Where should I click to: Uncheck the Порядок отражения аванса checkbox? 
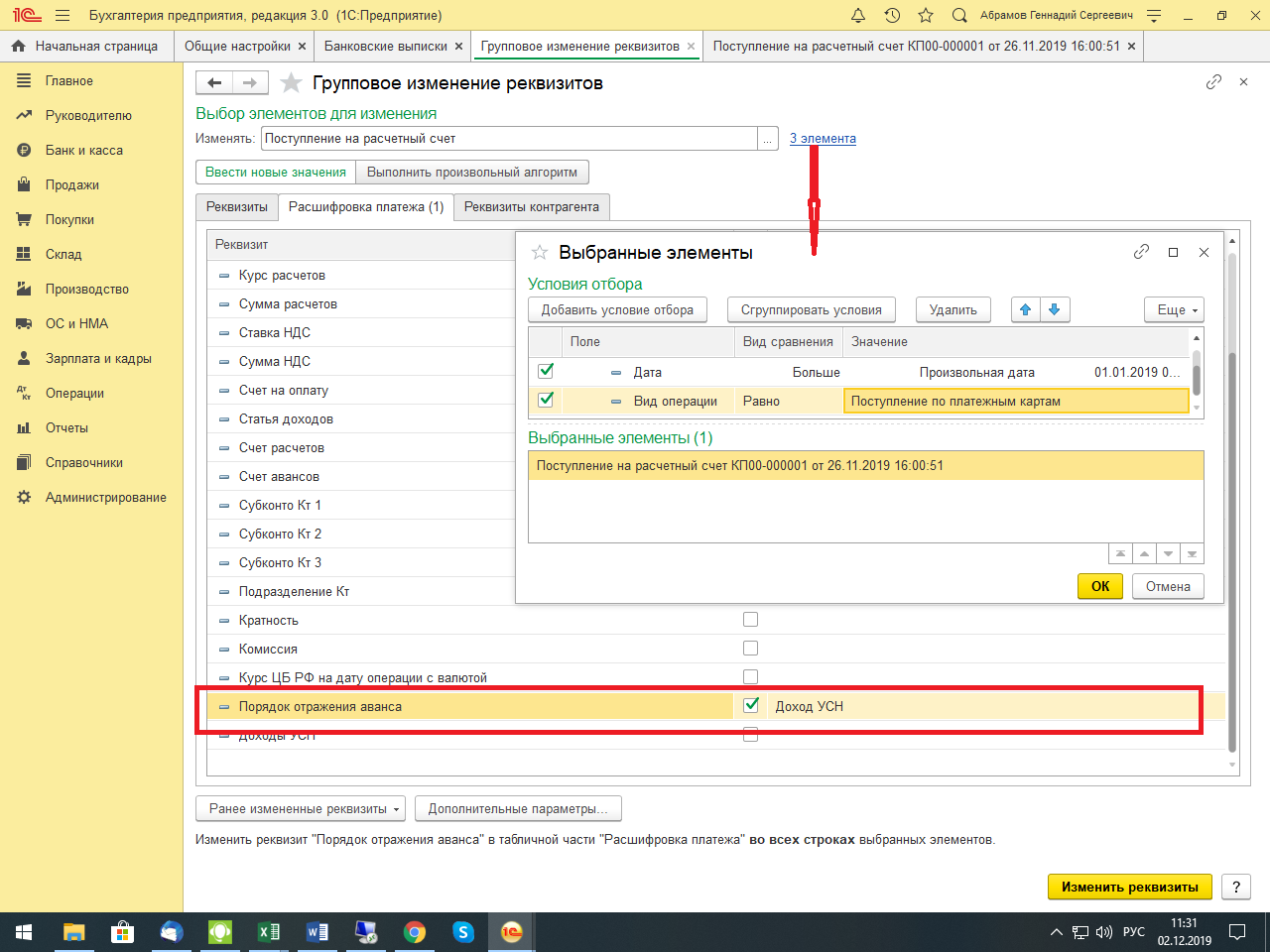(x=751, y=705)
